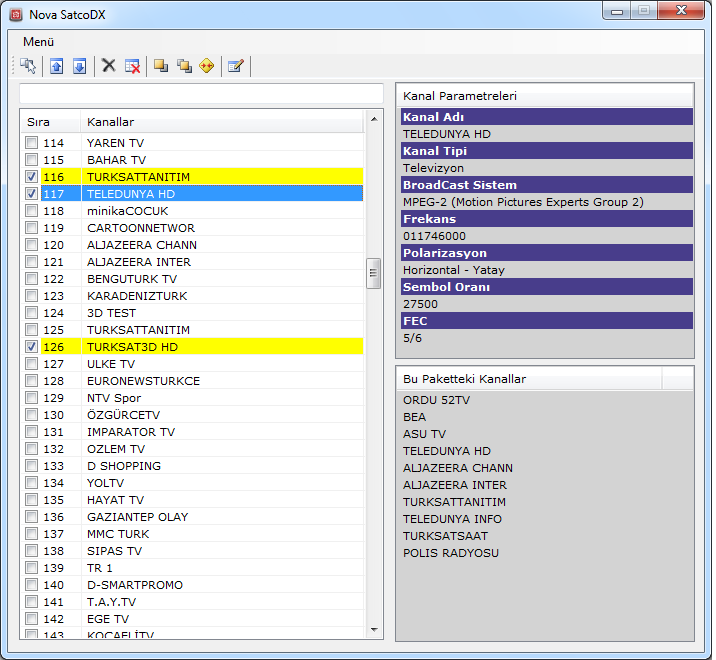Viewport: 716px width, 660px height.
Task: Click the black X delete icon
Action: [109, 65]
